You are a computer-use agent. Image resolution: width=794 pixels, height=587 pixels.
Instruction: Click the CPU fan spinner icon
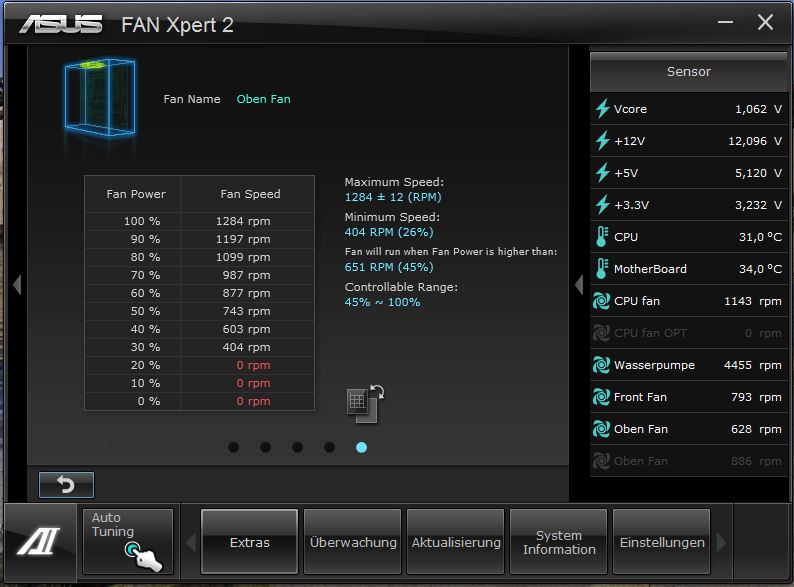coord(601,301)
